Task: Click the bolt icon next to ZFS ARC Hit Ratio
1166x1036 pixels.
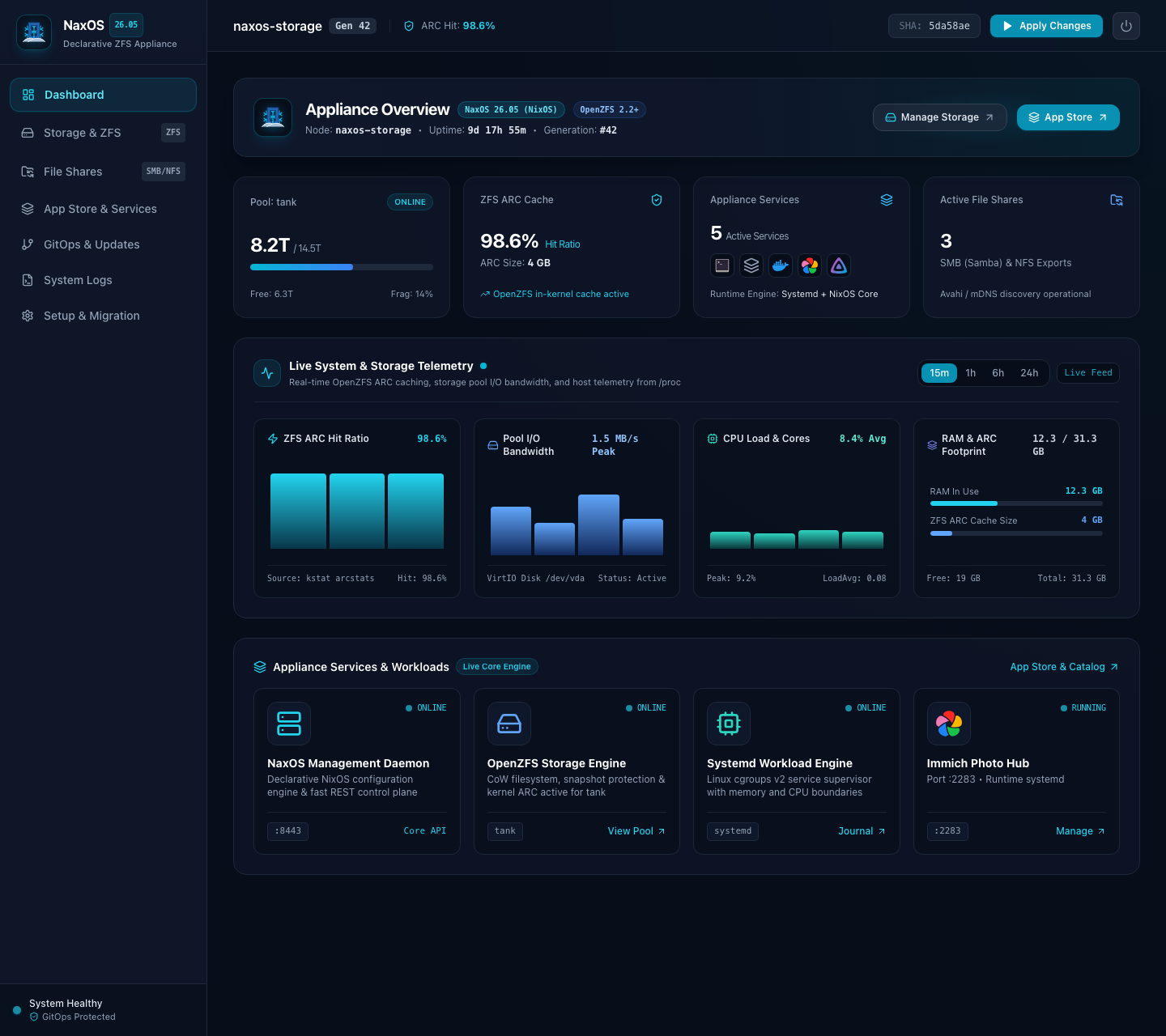Action: point(273,439)
